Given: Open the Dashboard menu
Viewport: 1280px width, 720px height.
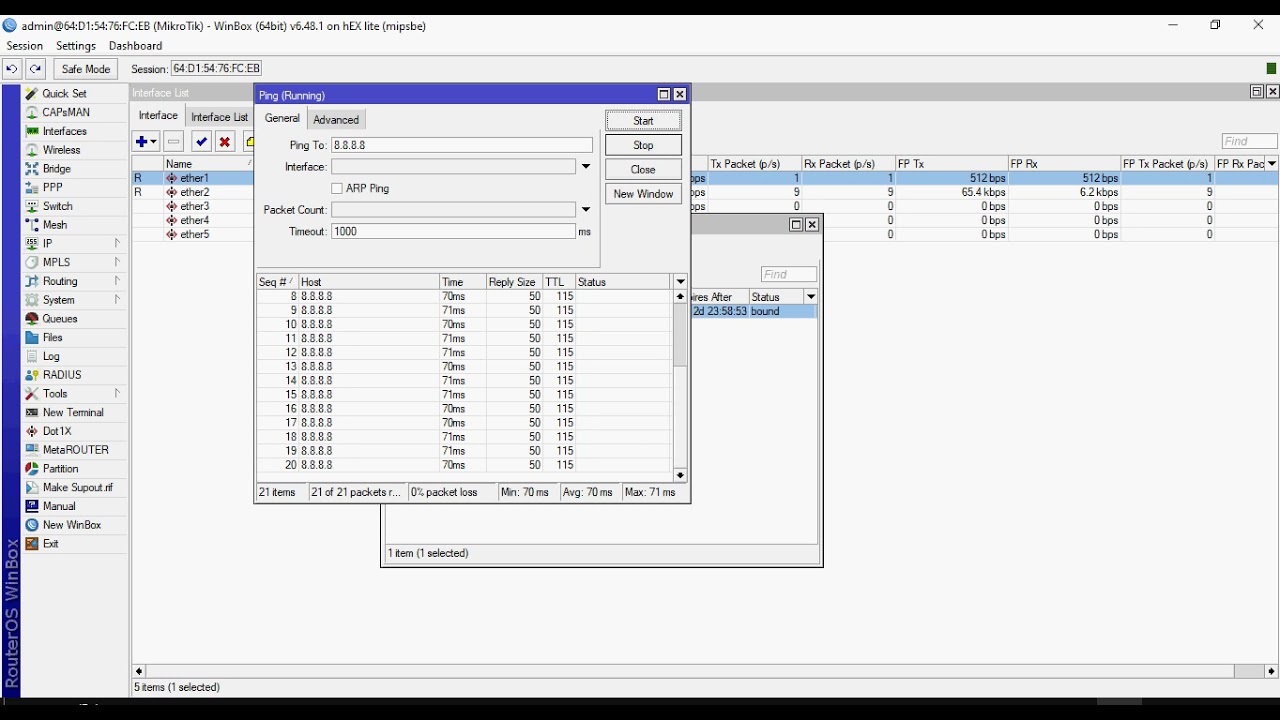Looking at the screenshot, I should (x=136, y=46).
